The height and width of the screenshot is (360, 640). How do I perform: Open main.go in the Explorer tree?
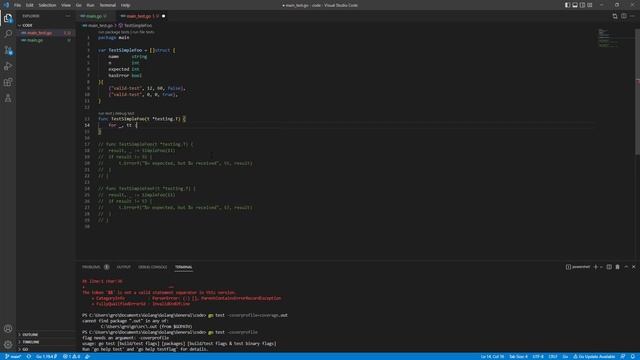[x=45, y=40]
